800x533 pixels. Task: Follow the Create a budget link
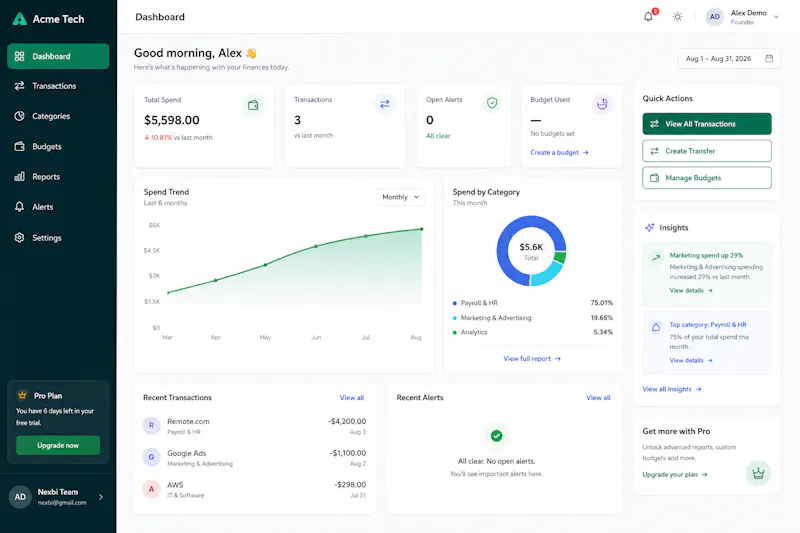click(559, 153)
